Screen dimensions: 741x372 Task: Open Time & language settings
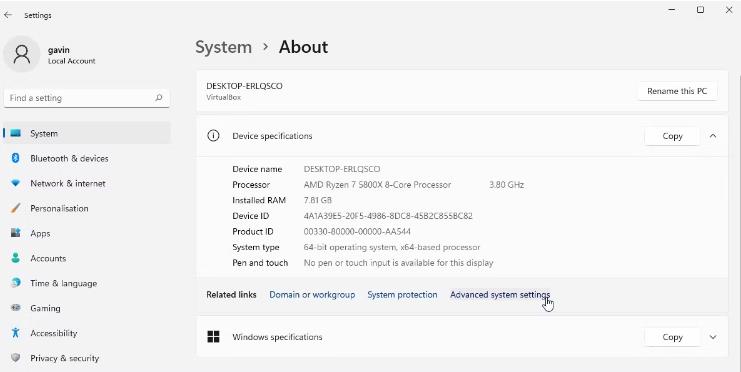(87, 283)
